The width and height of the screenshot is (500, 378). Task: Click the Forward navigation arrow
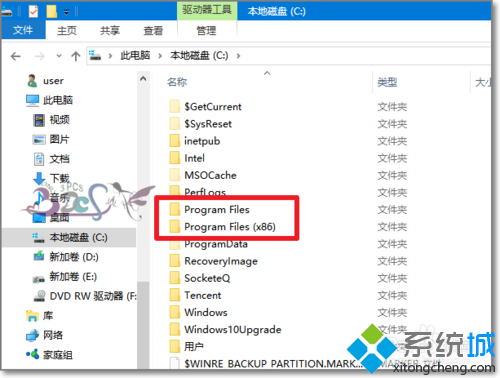pyautogui.click(x=39, y=56)
